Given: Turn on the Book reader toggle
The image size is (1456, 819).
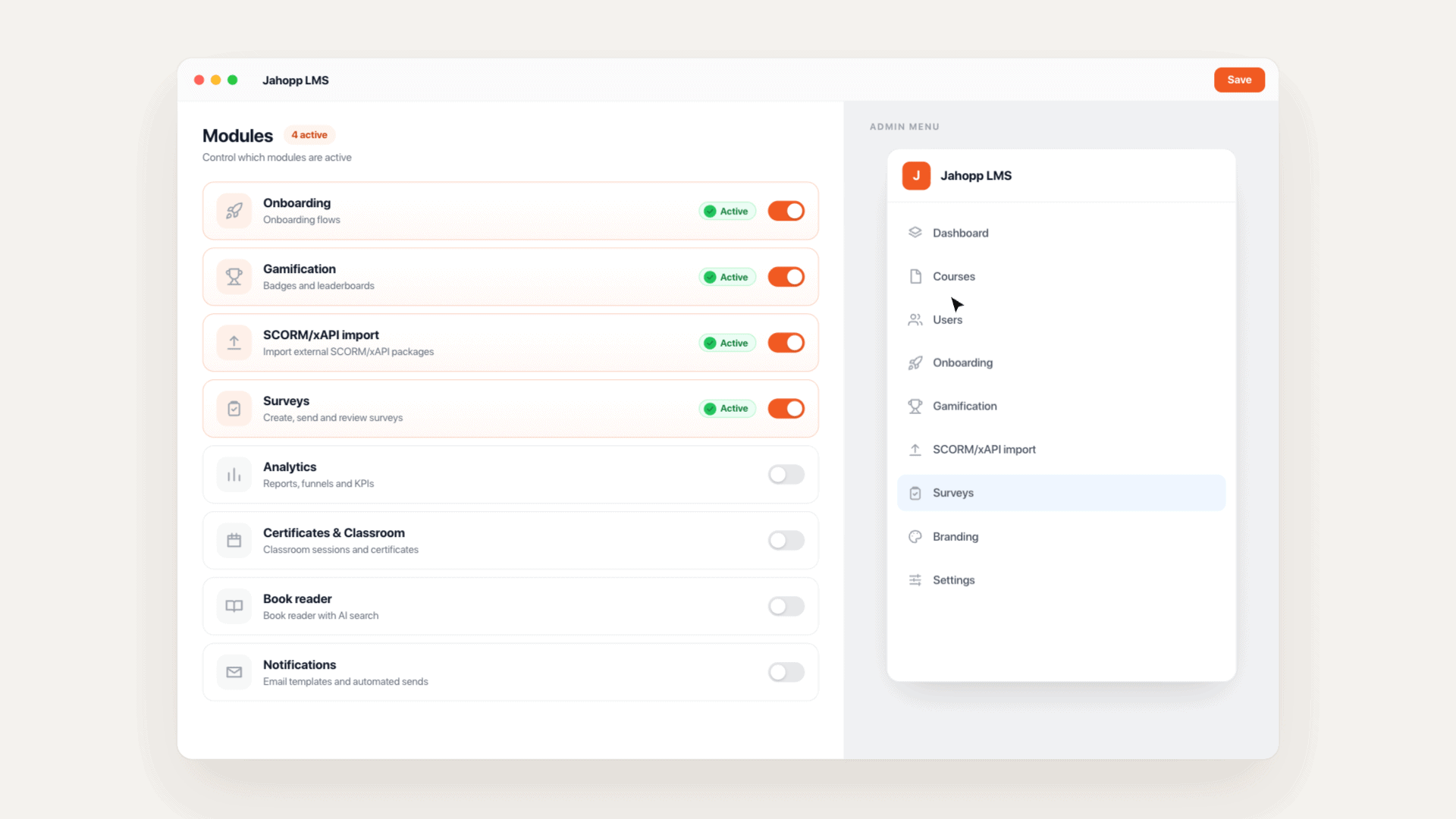Looking at the screenshot, I should click(x=786, y=606).
